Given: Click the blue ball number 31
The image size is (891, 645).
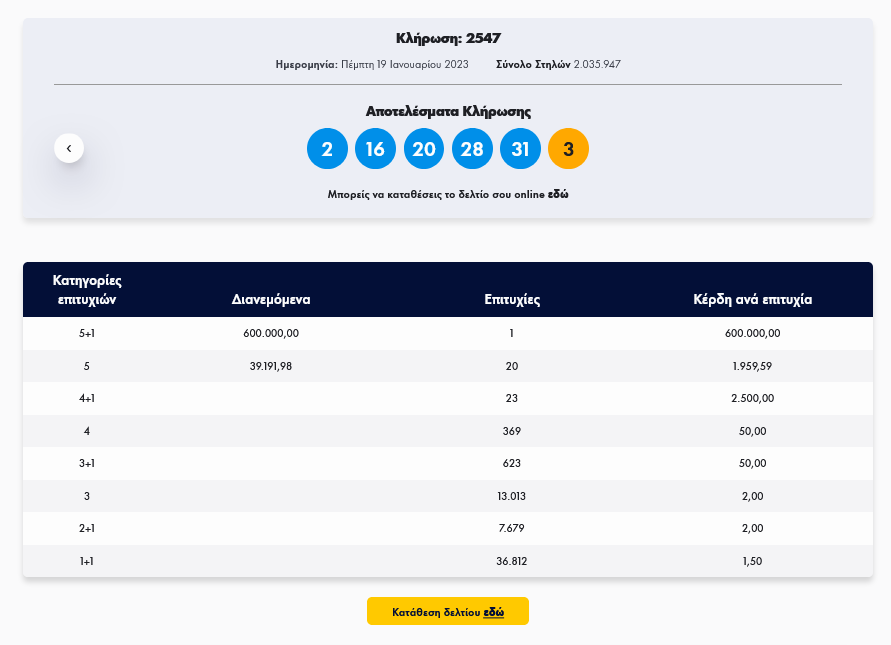Looking at the screenshot, I should pos(520,149).
